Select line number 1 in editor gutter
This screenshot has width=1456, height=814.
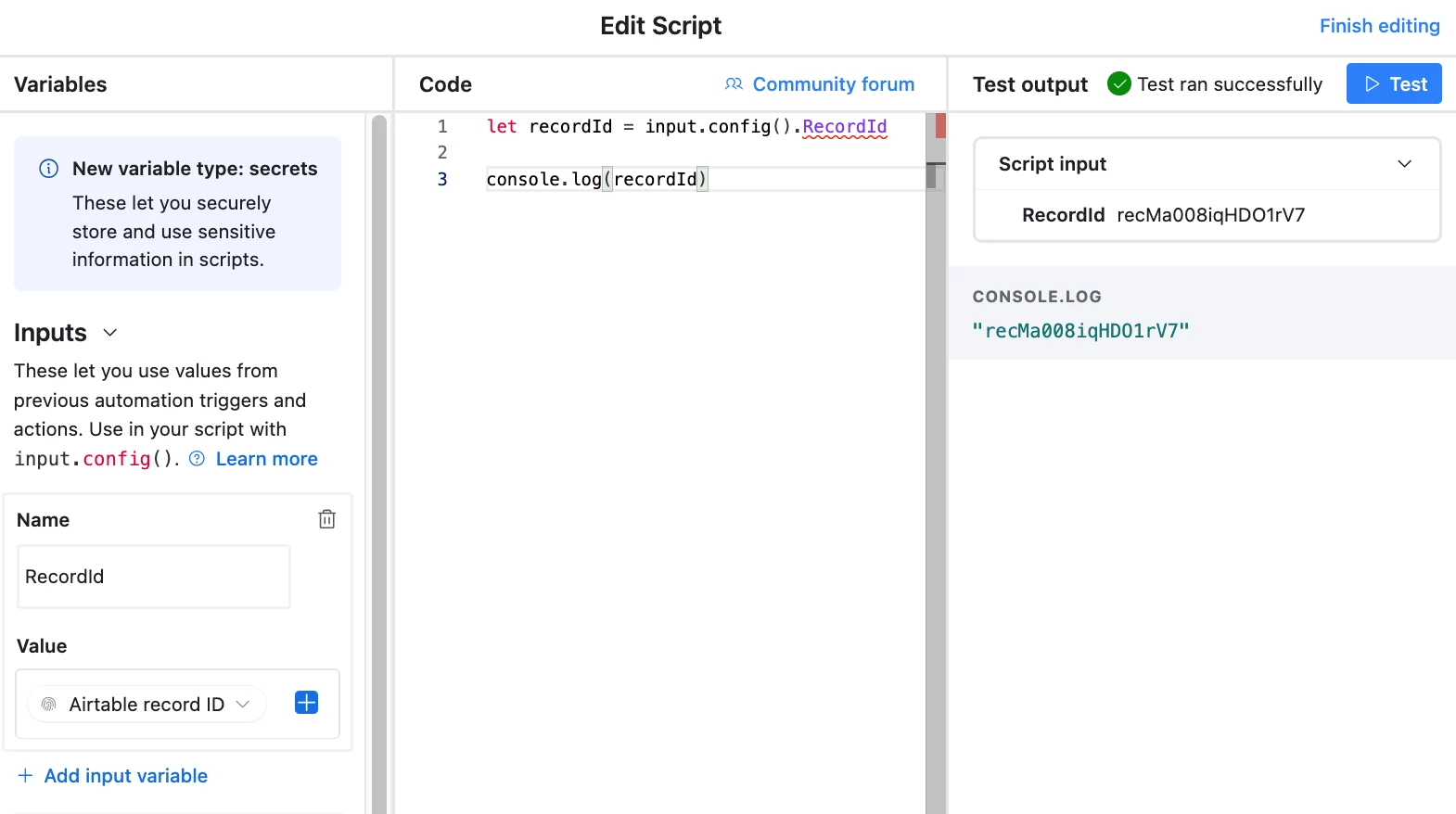pyautogui.click(x=442, y=126)
